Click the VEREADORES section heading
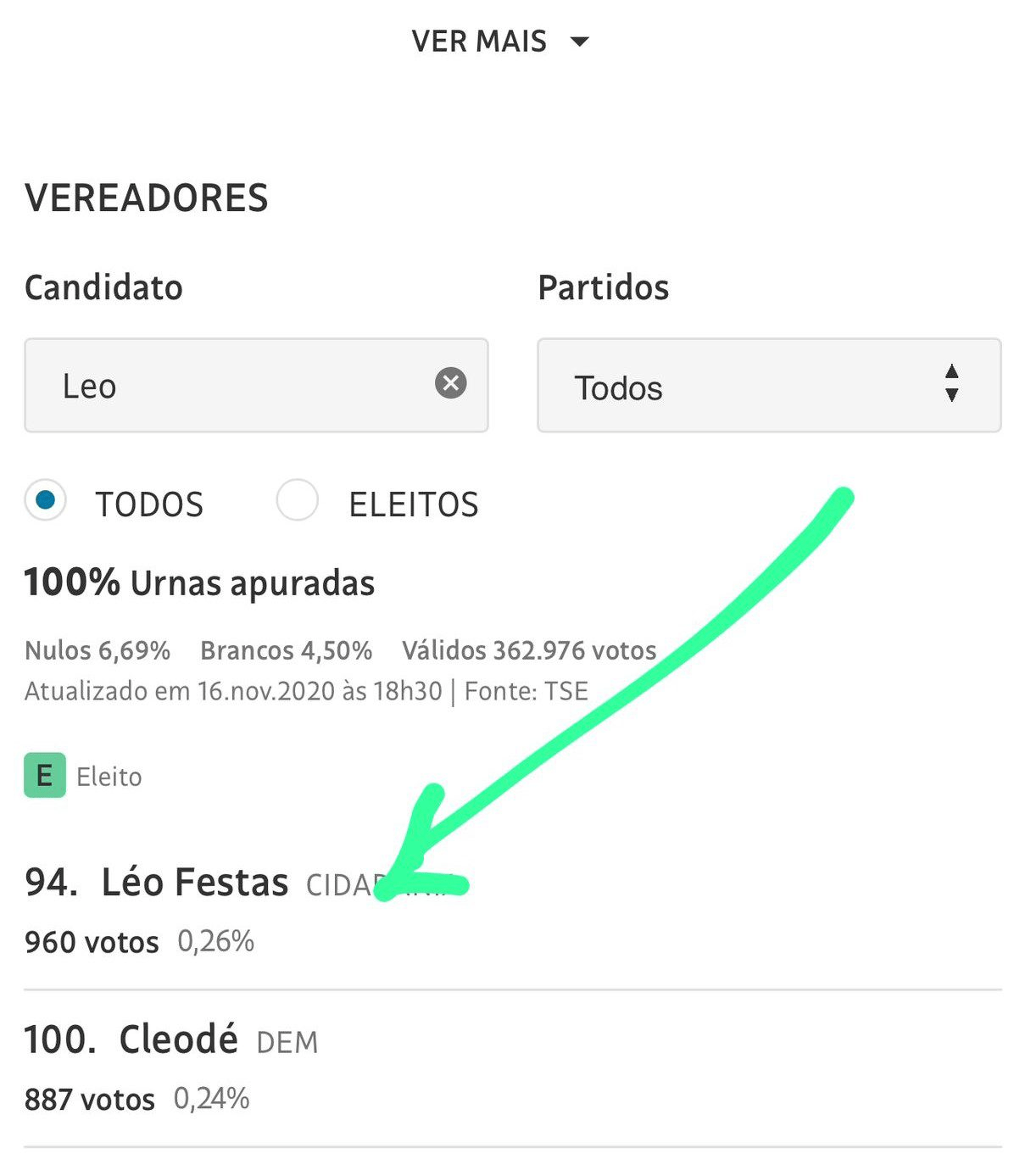 pyautogui.click(x=147, y=198)
